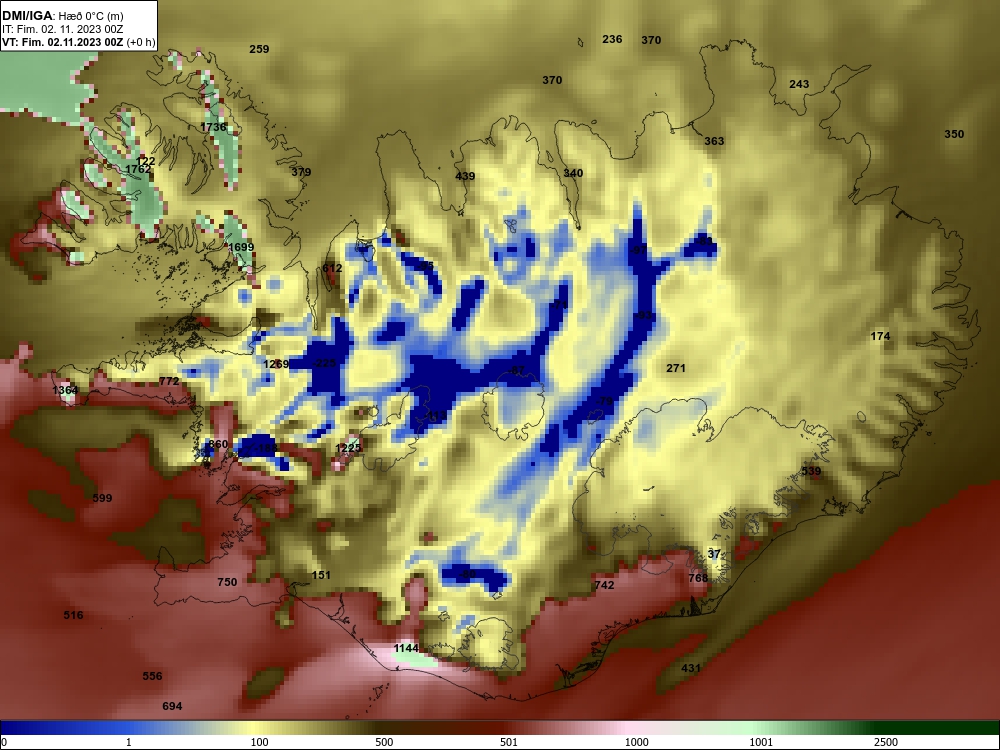Click the map value 694

coord(172,706)
